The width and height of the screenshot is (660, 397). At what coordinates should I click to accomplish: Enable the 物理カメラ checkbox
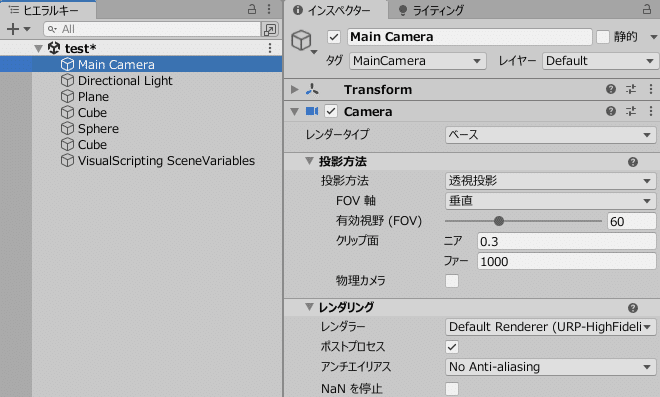pyautogui.click(x=452, y=281)
